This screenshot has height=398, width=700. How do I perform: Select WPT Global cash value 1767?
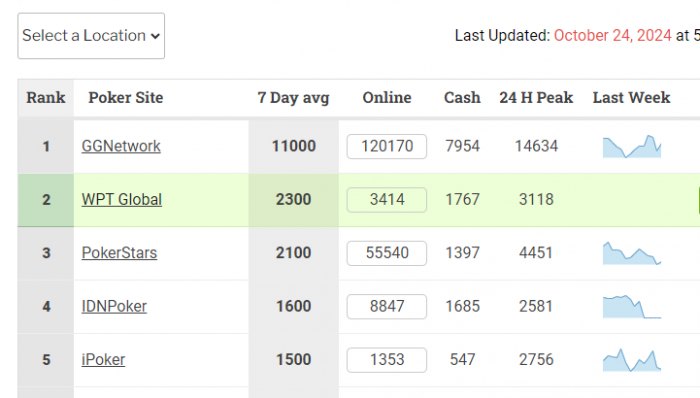tap(462, 199)
